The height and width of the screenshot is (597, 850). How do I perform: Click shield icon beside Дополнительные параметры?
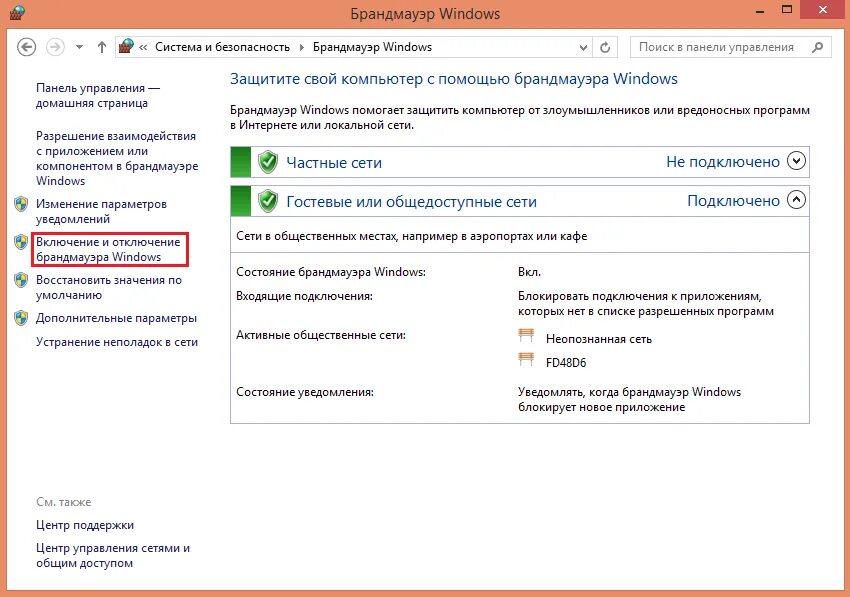pyautogui.click(x=21, y=318)
